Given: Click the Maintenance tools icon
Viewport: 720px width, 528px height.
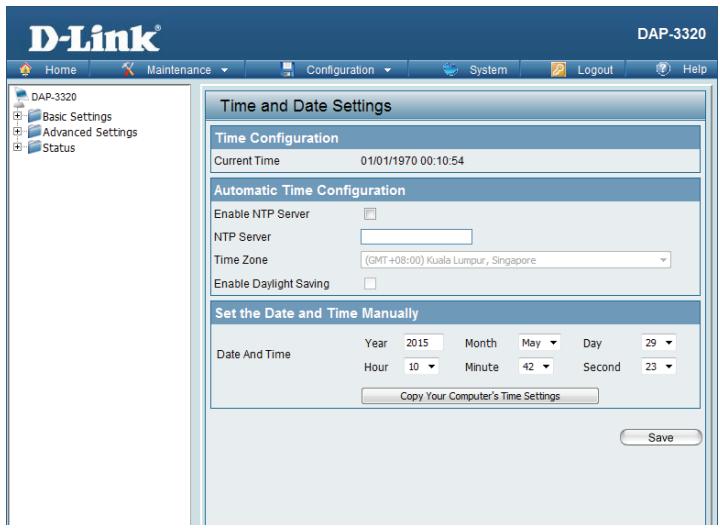Looking at the screenshot, I should [x=128, y=69].
